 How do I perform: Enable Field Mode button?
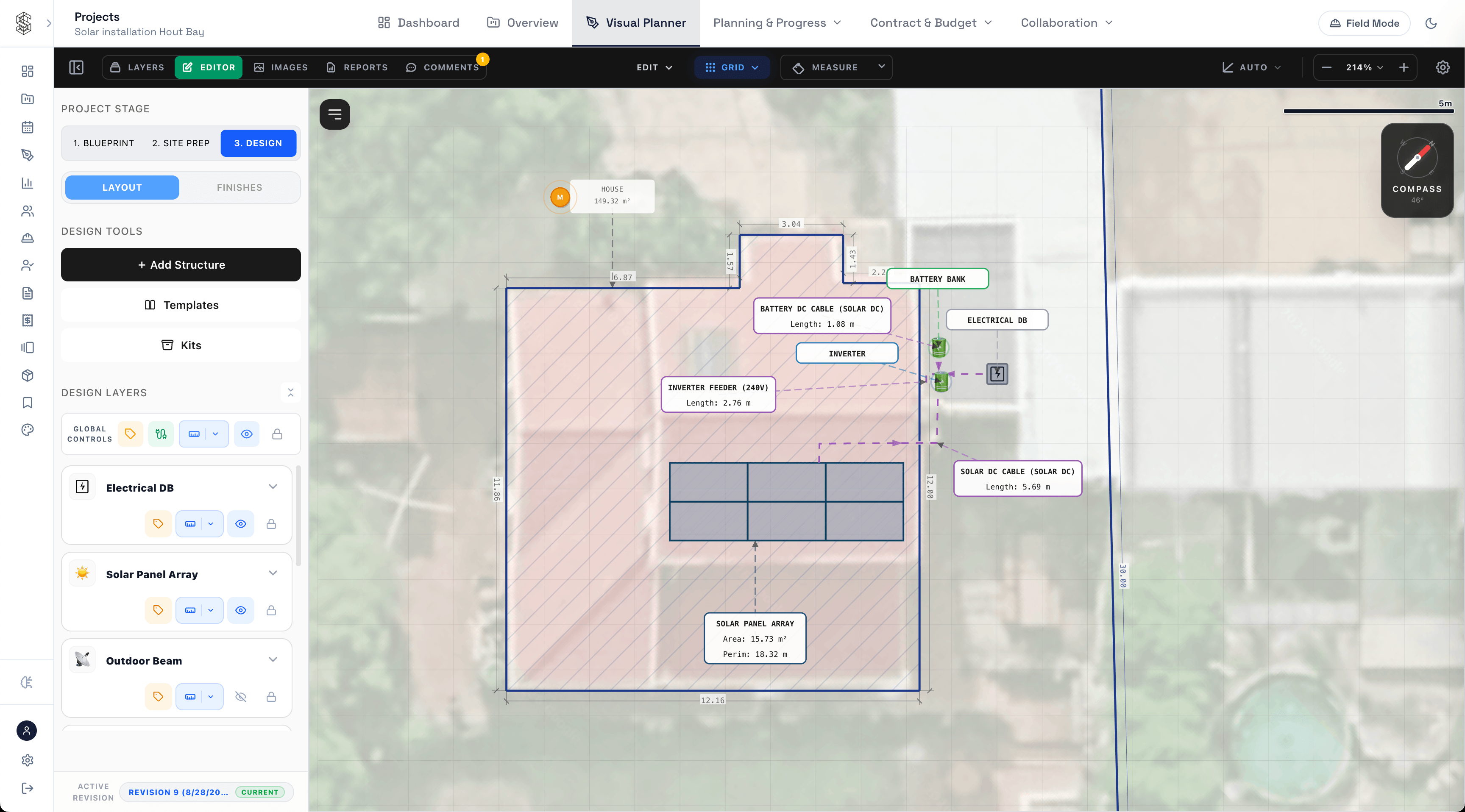1364,23
